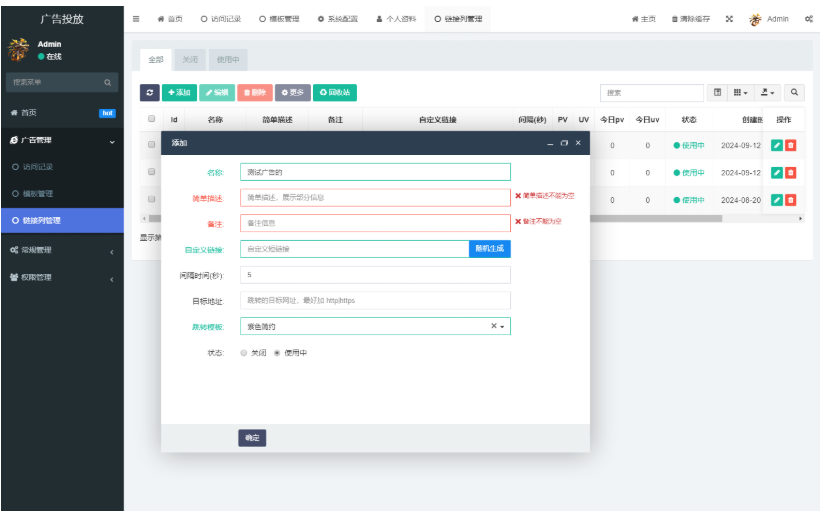This screenshot has width=820, height=511.
Task: Tick the checkbox of the third table row
Action: [x=152, y=199]
